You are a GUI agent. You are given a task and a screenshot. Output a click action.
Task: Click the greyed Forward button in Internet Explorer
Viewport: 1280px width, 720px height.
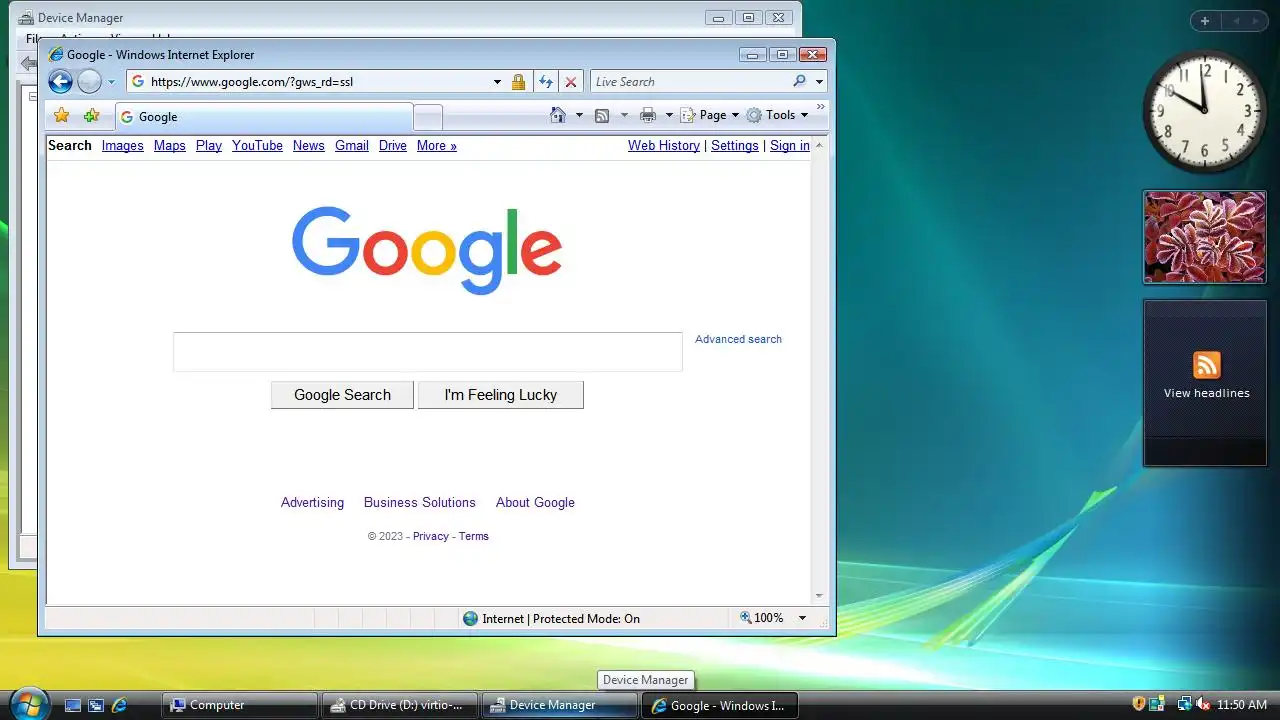[x=89, y=82]
